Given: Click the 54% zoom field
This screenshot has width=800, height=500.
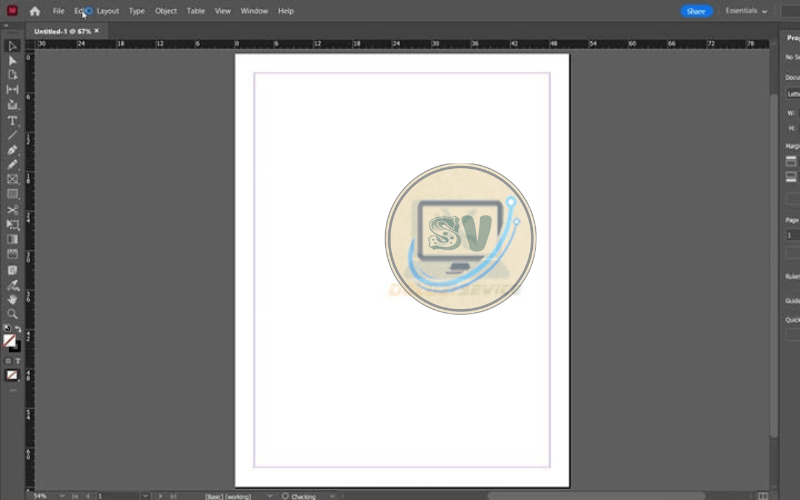Looking at the screenshot, I should pos(41,495).
